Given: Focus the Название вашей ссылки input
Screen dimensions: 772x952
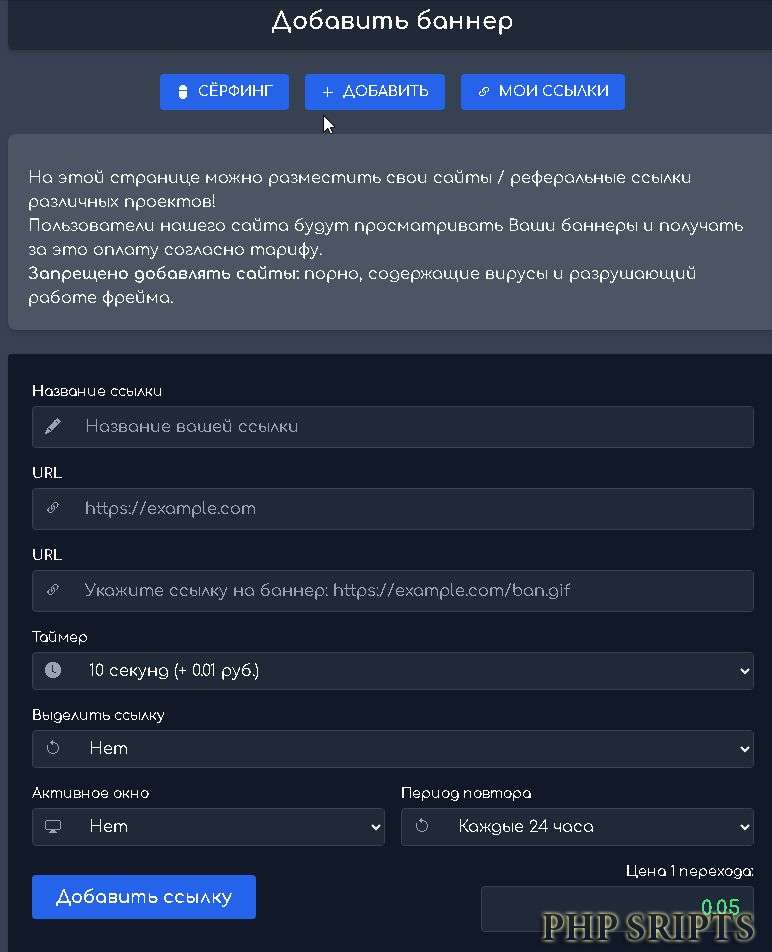Looking at the screenshot, I should coord(393,427).
